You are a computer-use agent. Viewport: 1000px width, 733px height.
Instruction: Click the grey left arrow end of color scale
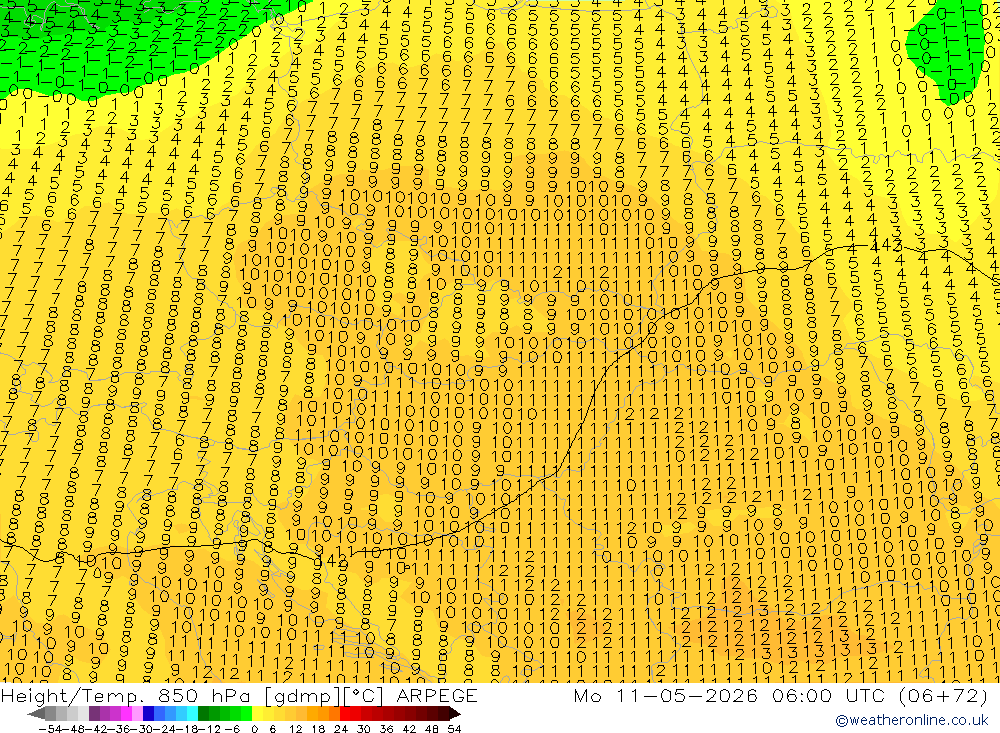click(36, 713)
